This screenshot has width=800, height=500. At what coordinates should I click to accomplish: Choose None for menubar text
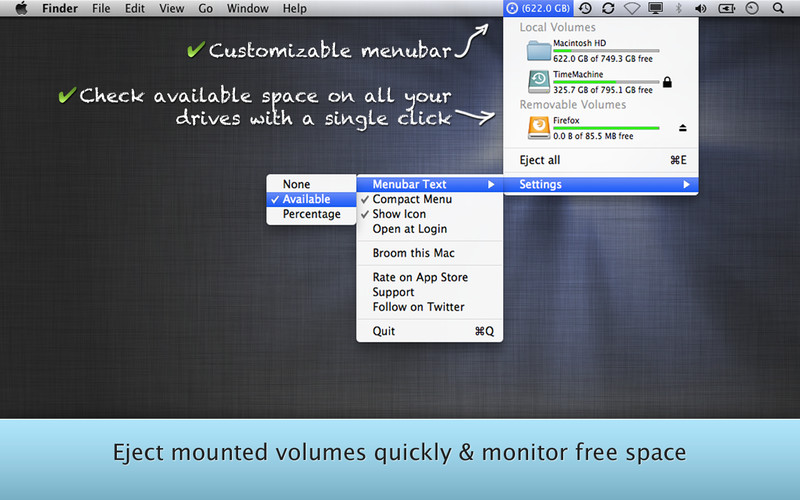[x=296, y=184]
